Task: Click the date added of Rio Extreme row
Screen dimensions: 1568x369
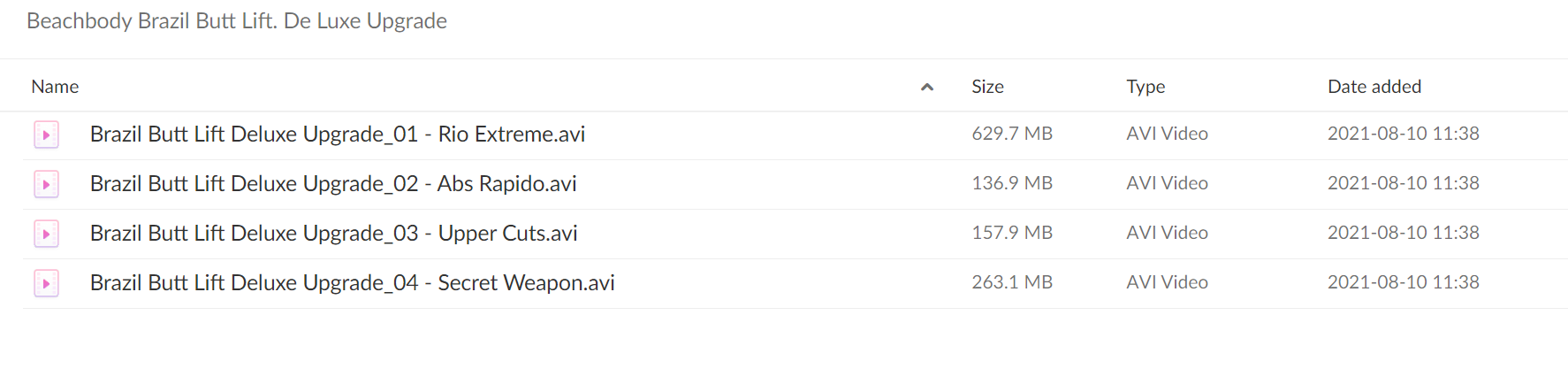Action: pos(1404,134)
